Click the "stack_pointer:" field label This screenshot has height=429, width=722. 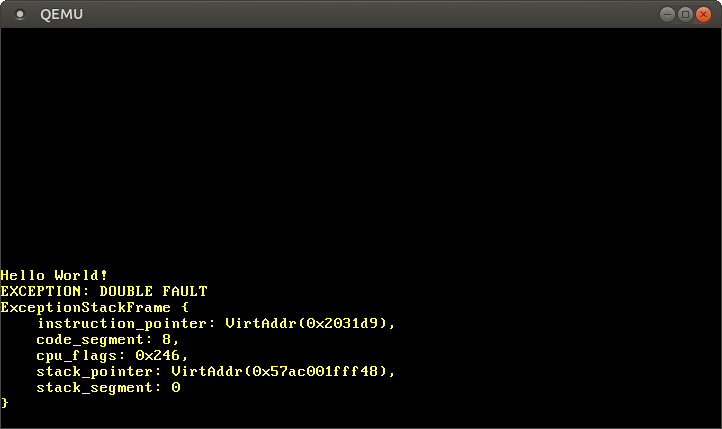(x=99, y=371)
